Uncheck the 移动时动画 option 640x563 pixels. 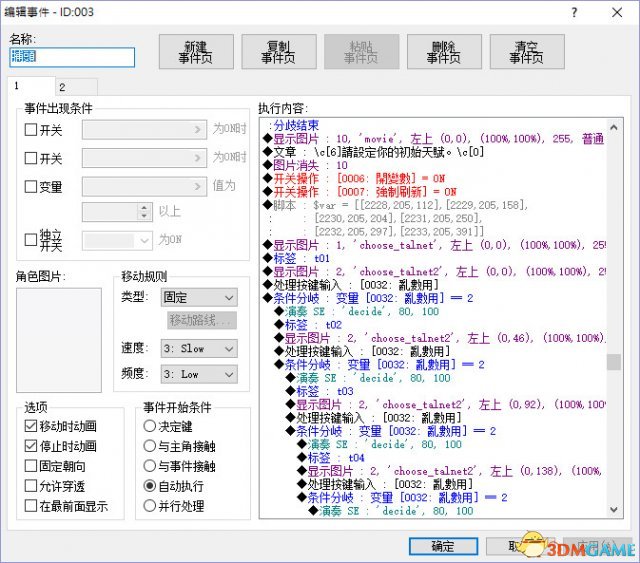point(30,427)
